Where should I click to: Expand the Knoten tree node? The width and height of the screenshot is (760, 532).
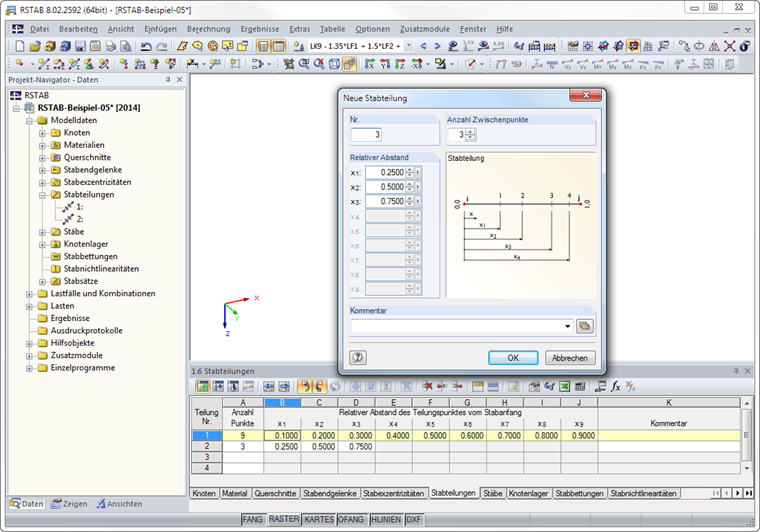[43, 133]
